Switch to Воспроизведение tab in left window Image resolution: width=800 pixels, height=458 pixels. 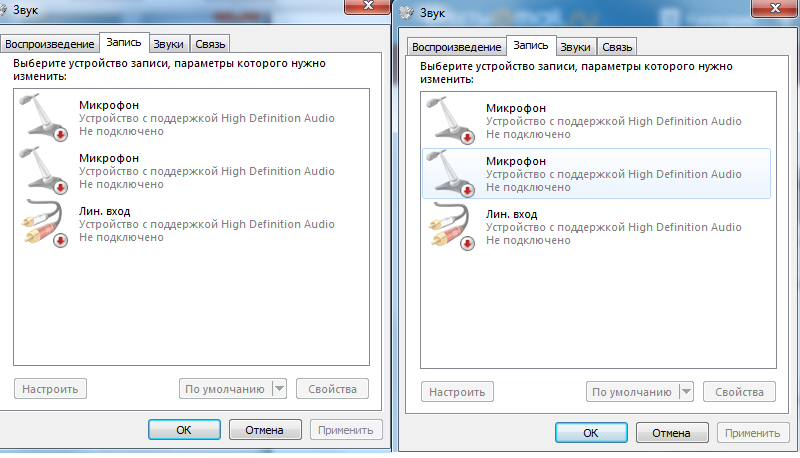tap(49, 44)
